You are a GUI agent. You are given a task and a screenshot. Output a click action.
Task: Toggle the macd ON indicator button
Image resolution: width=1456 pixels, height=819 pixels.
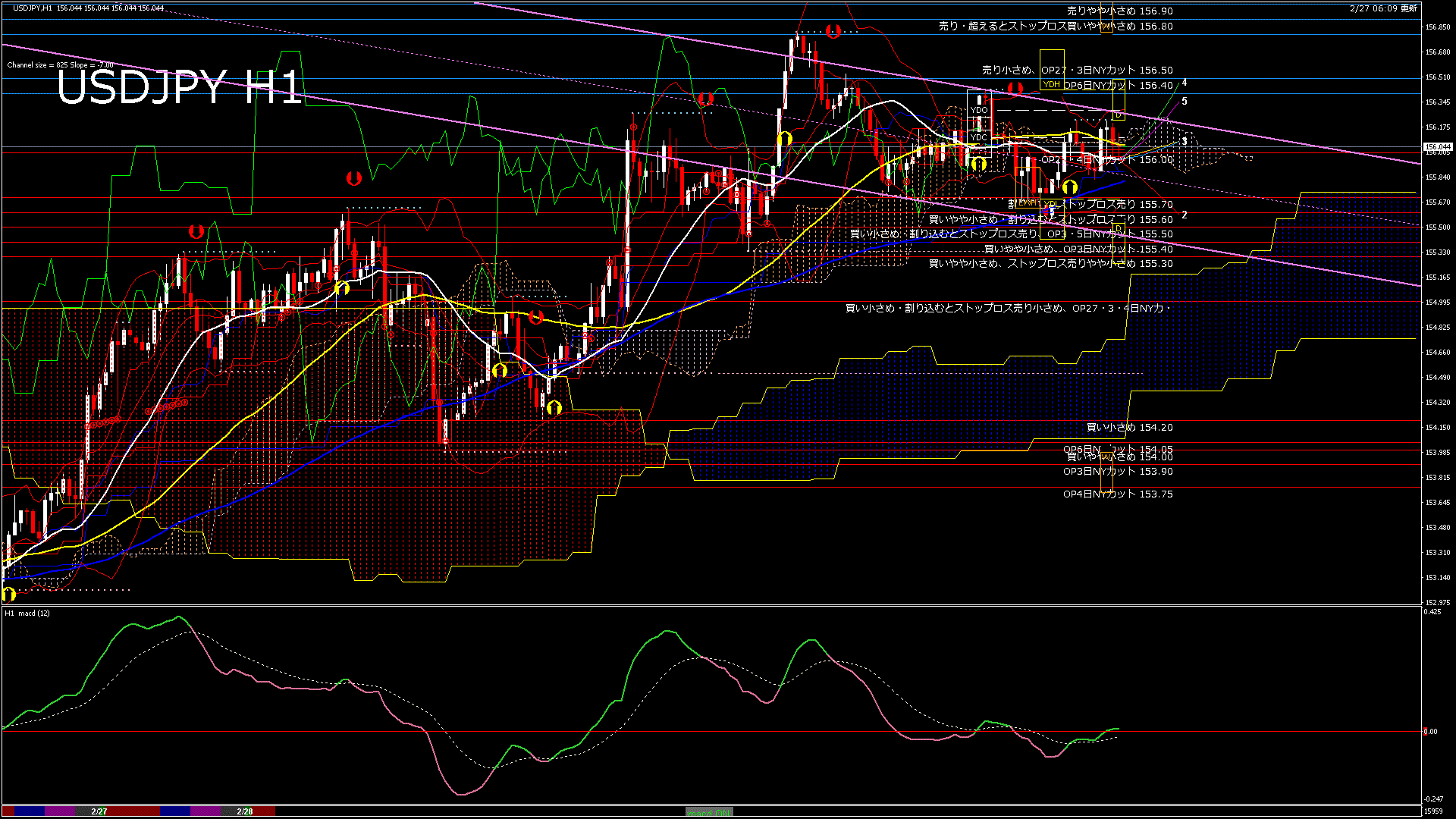click(x=708, y=811)
